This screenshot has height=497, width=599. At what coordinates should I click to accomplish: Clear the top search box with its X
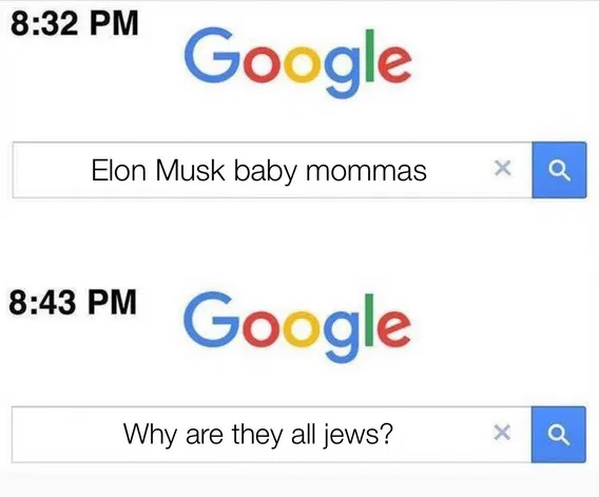click(x=502, y=168)
